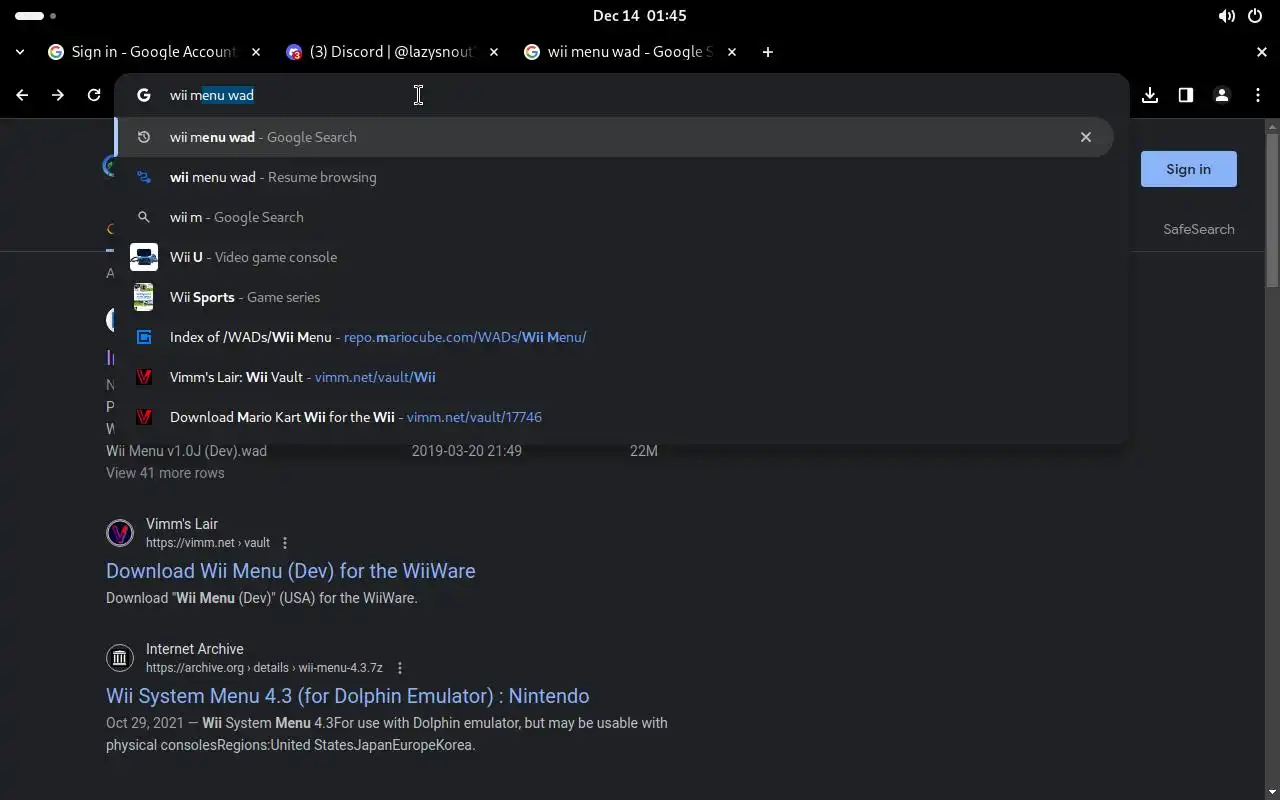Click the page vertical scrollbar
This screenshot has height=800, width=1280.
click(x=1272, y=210)
